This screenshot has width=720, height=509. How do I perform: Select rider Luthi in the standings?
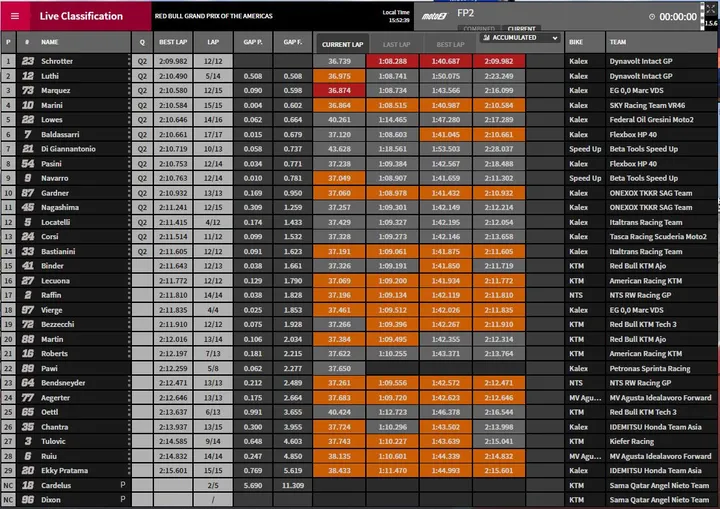(50, 76)
